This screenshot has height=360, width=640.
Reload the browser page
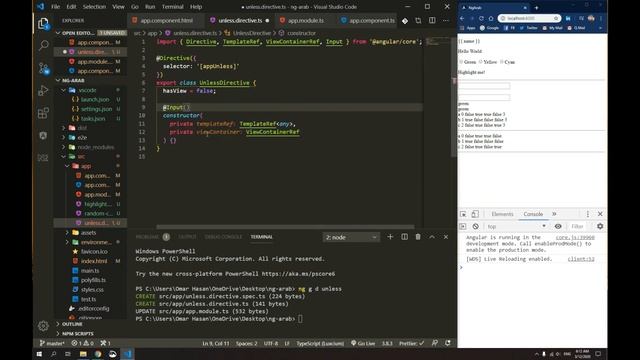coord(482,18)
